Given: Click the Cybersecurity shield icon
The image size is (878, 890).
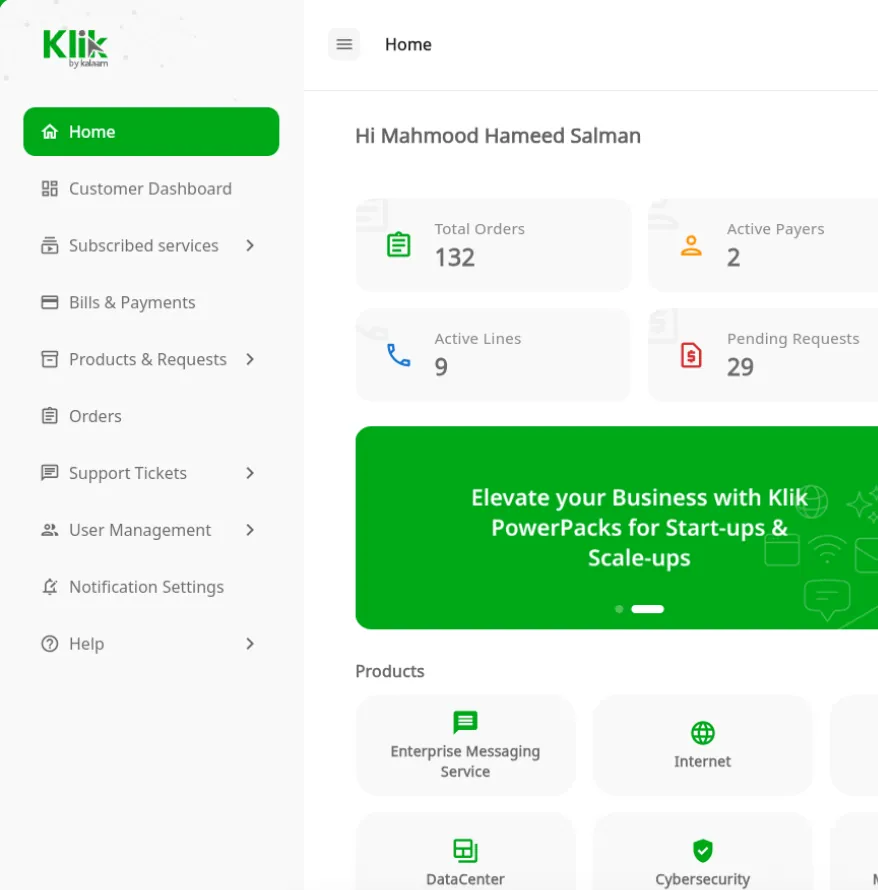Looking at the screenshot, I should point(703,850).
